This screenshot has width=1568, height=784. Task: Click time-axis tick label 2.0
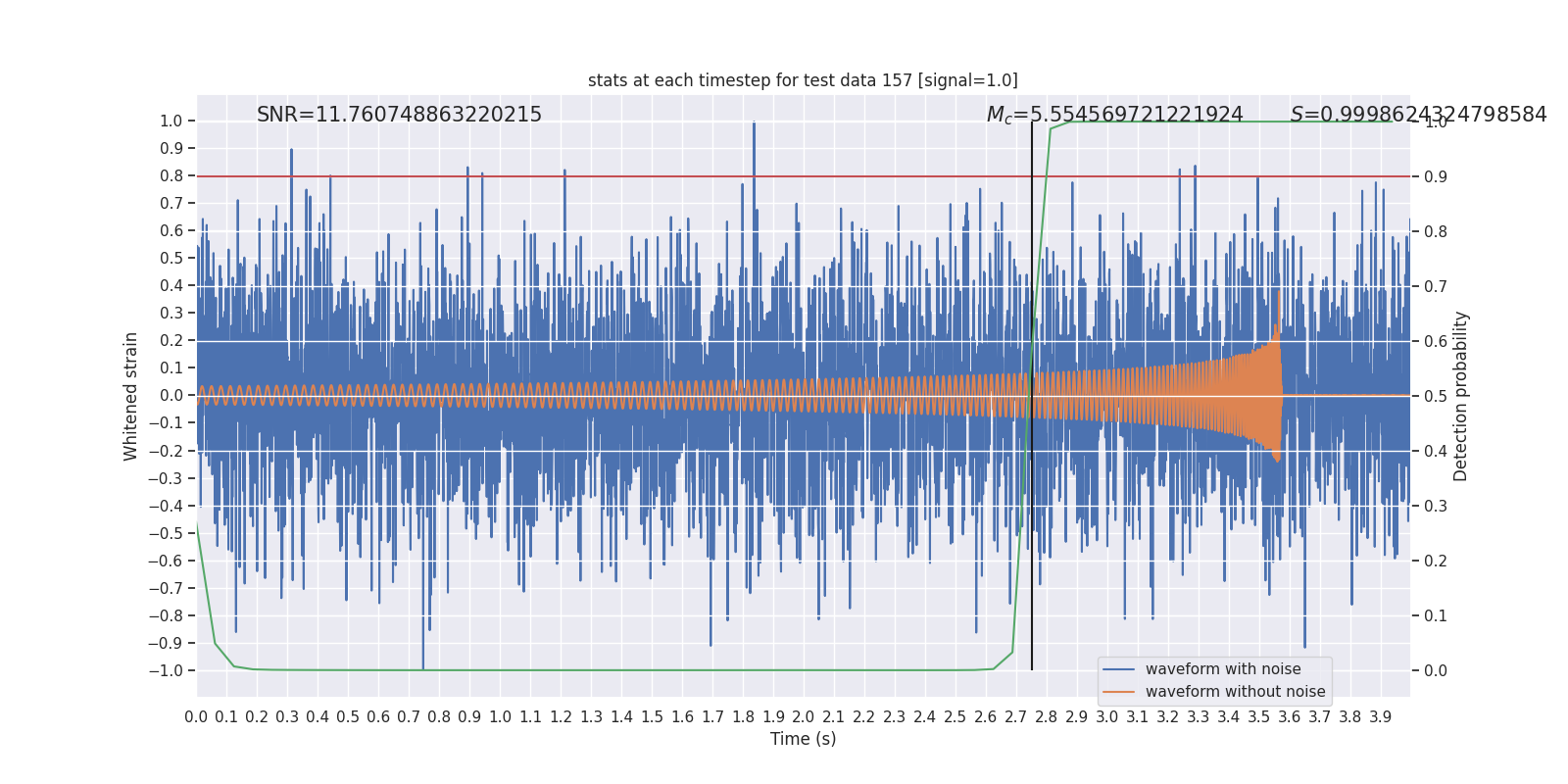click(x=804, y=716)
